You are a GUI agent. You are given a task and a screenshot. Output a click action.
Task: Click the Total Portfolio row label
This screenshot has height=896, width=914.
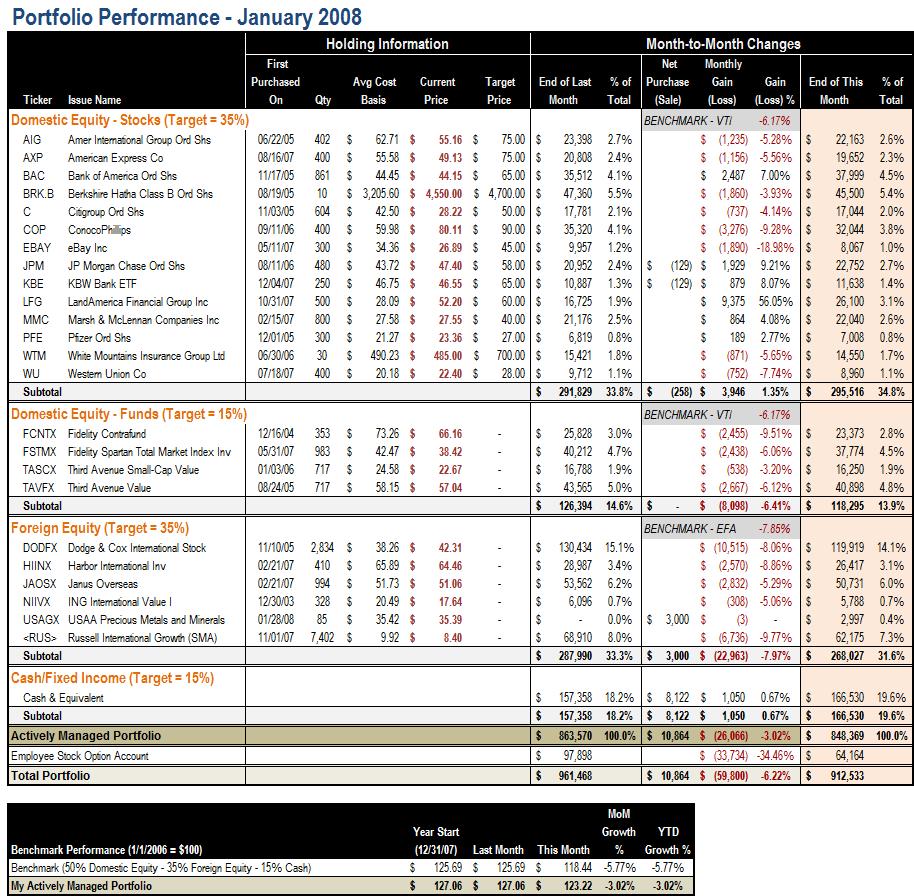pyautogui.click(x=50, y=775)
